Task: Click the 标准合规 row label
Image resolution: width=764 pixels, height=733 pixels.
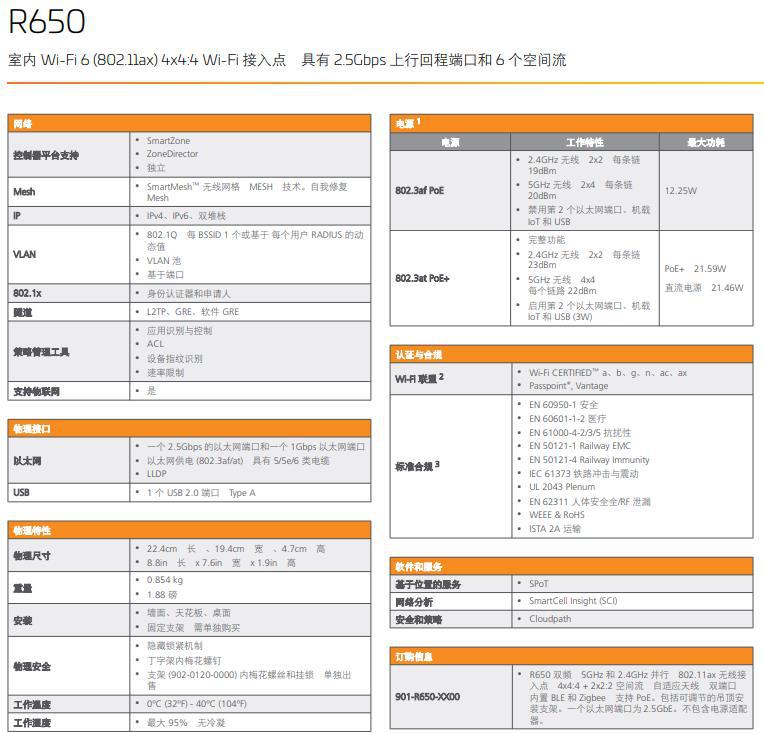Action: (418, 466)
